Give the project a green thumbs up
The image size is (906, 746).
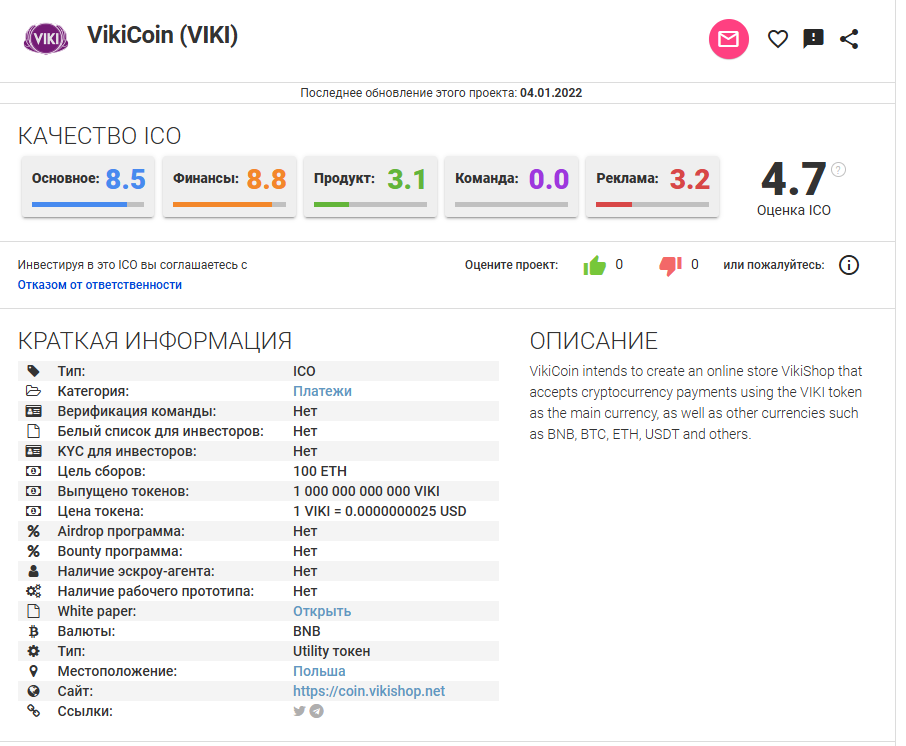click(595, 265)
